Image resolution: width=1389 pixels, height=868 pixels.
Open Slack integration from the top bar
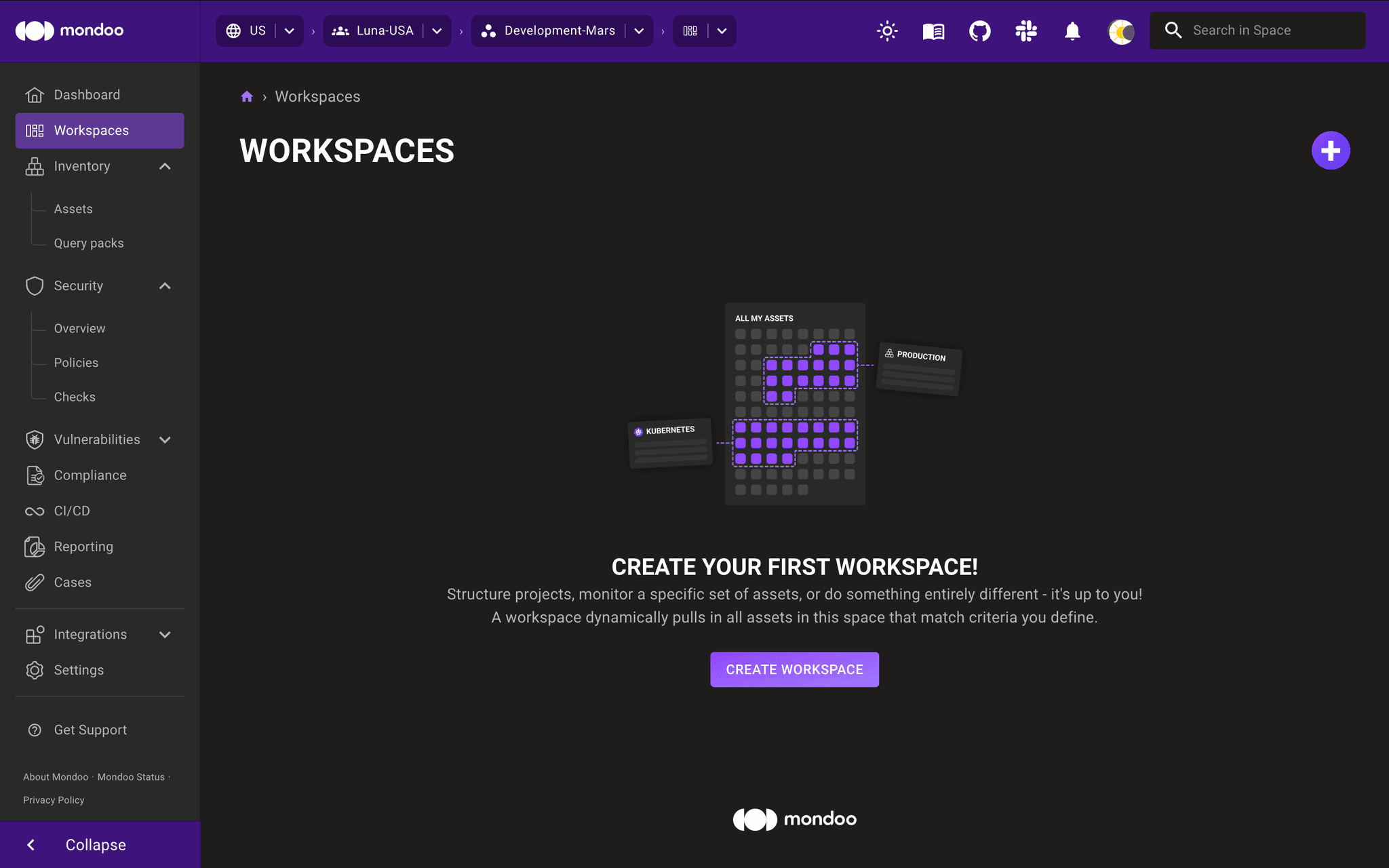pos(1025,31)
